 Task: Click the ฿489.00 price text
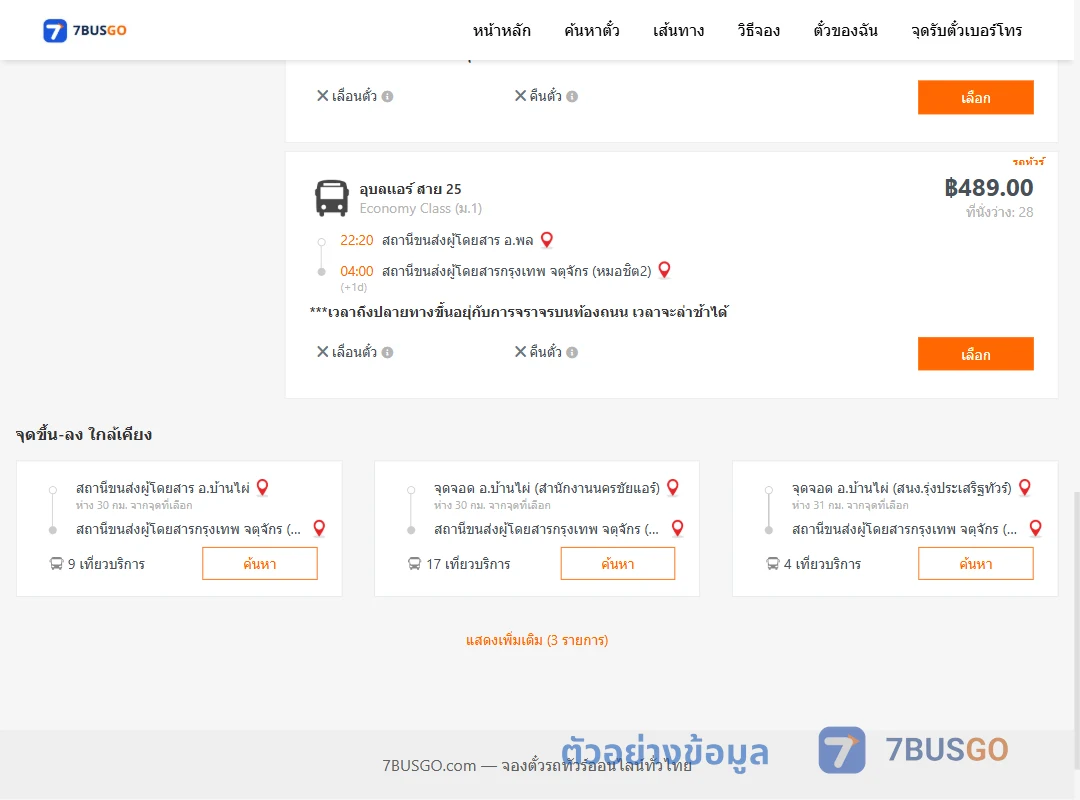[988, 187]
